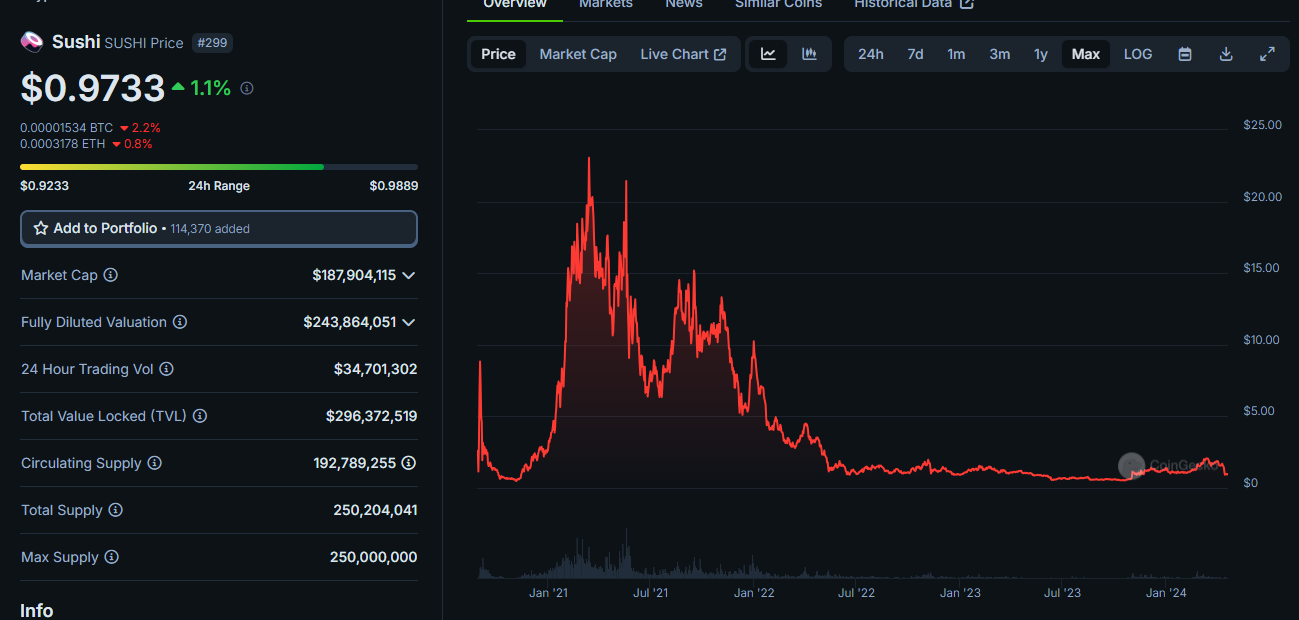This screenshot has height=620, width=1299.
Task: Select the 7d time range
Action: [915, 54]
